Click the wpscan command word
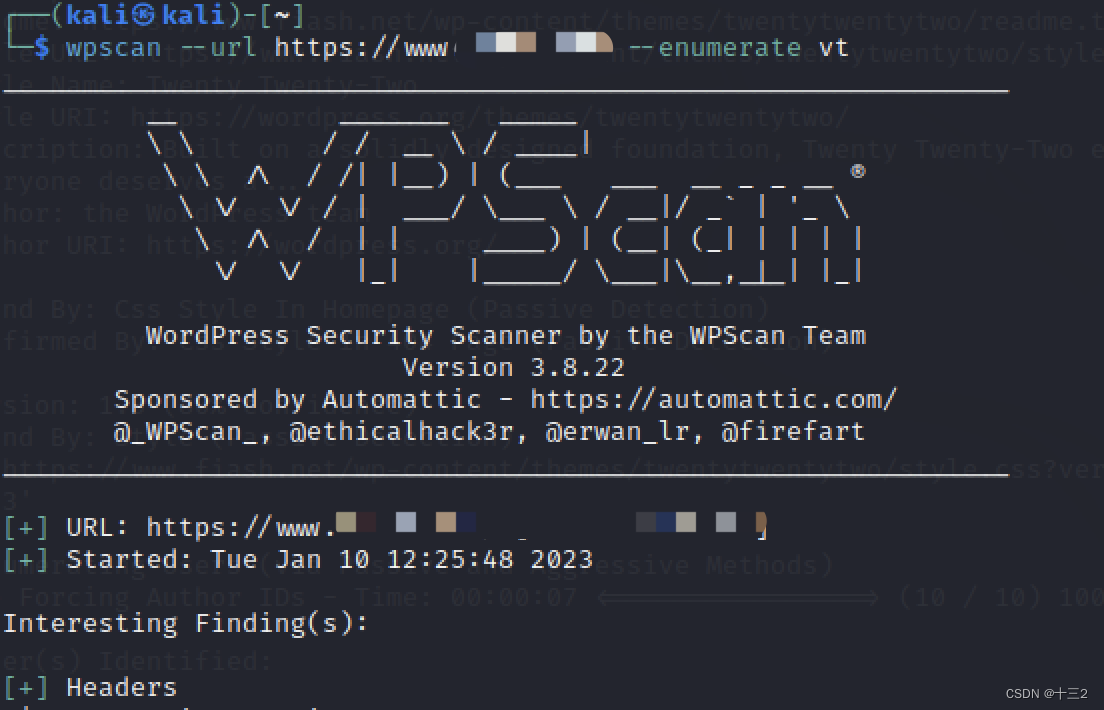 point(113,49)
